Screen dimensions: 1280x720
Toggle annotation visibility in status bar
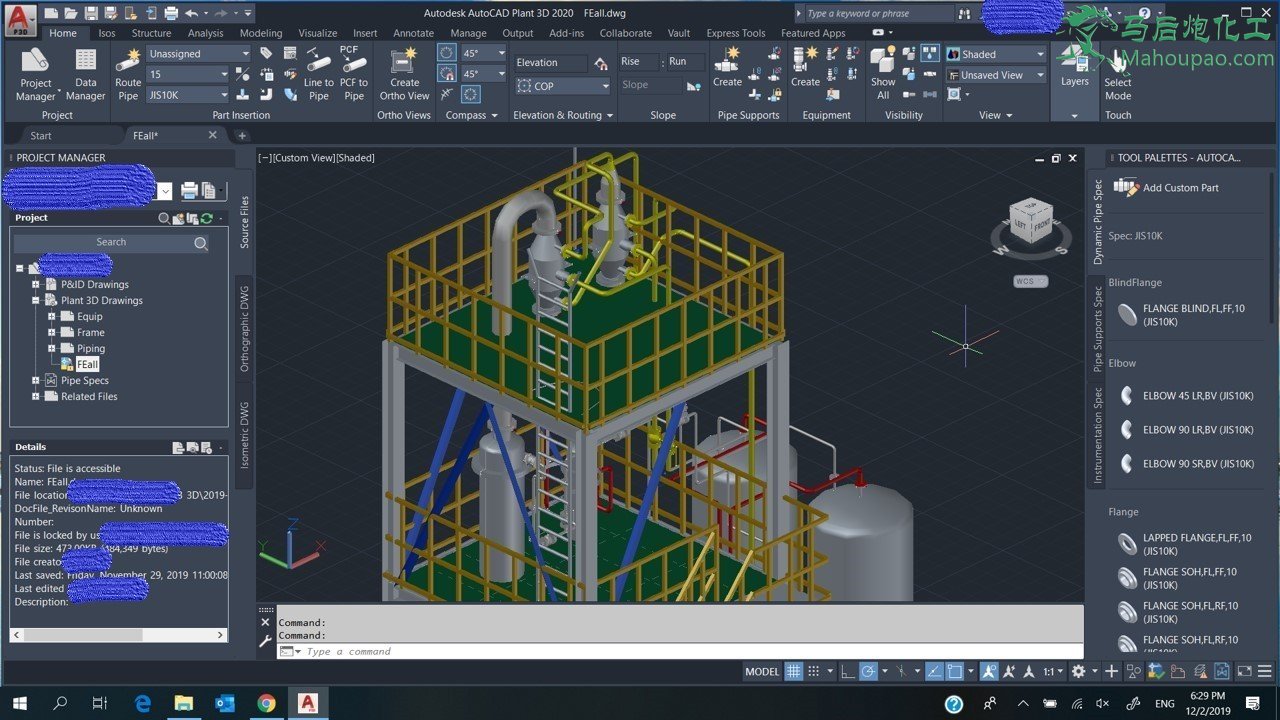pyautogui.click(x=989, y=672)
